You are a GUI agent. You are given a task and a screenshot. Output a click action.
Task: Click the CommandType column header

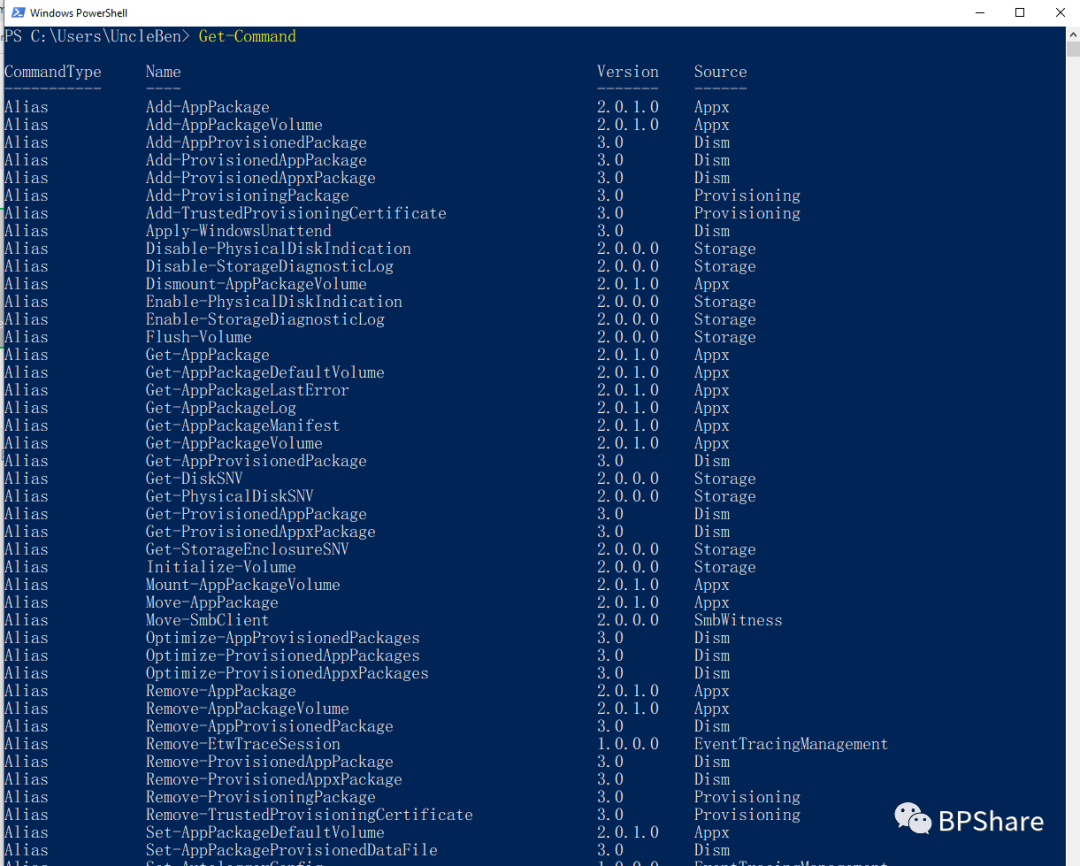(52, 72)
